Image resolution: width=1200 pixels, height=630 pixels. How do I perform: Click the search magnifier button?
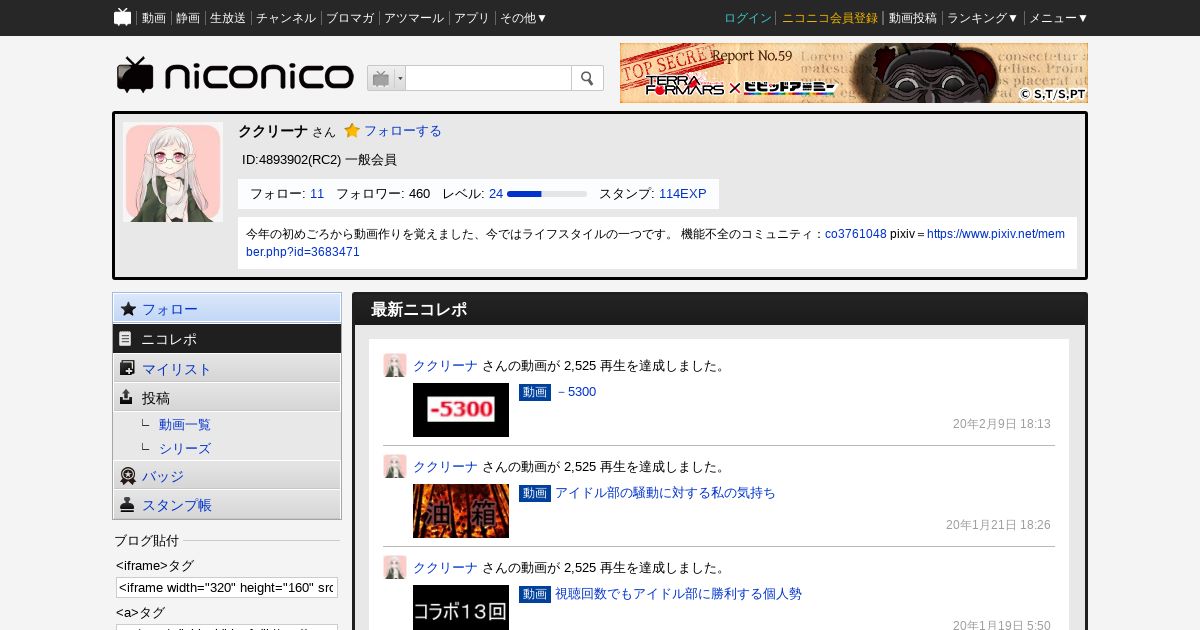click(x=587, y=78)
